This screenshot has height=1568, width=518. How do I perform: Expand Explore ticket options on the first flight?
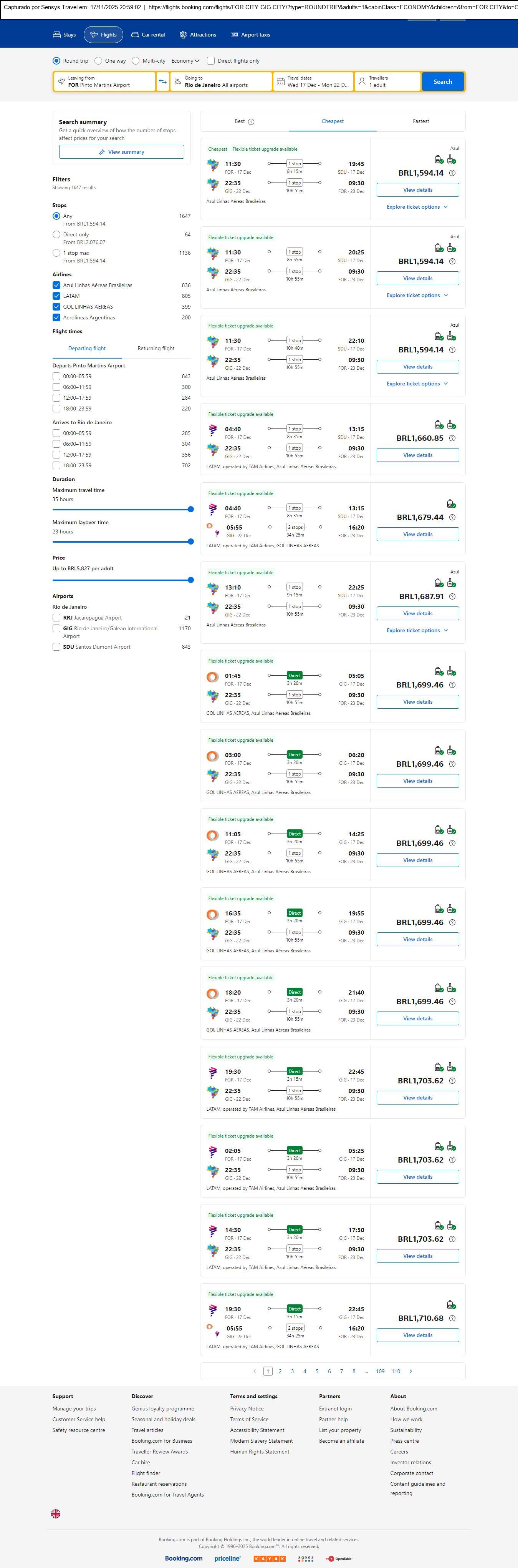point(417,207)
